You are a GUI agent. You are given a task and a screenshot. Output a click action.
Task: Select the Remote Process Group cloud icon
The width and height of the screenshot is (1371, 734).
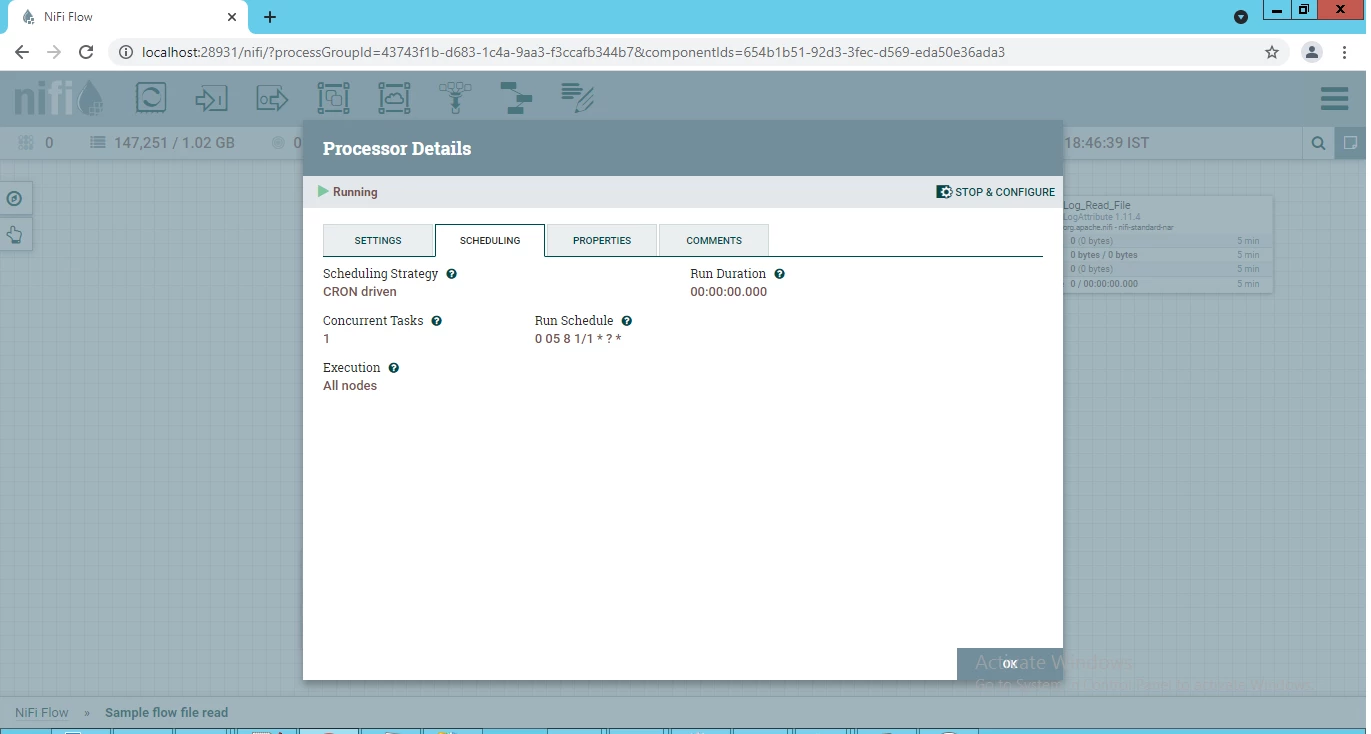tap(394, 98)
